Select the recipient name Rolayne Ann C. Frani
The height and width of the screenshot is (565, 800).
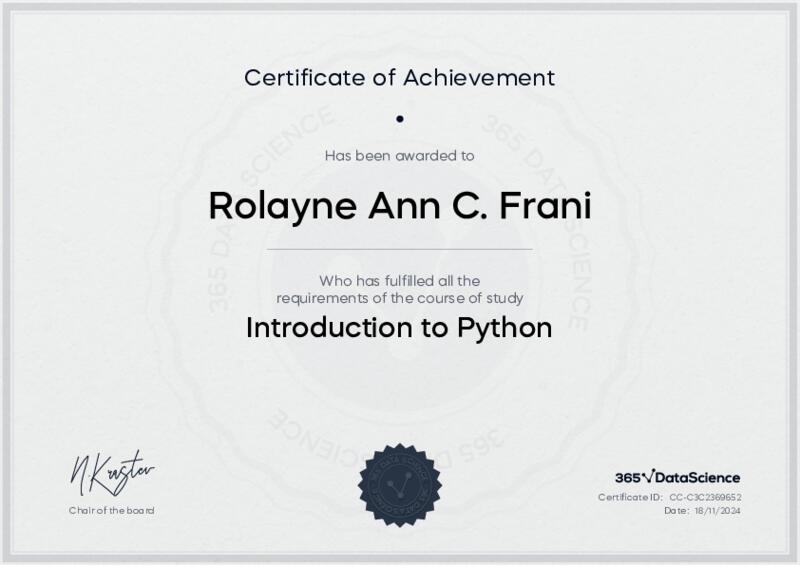point(399,205)
